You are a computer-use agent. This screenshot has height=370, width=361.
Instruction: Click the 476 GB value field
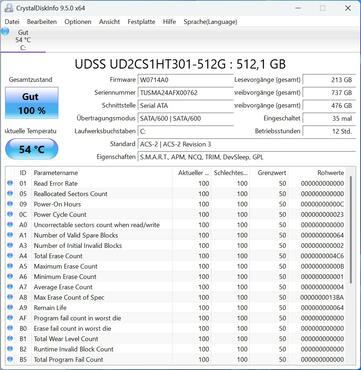click(x=329, y=106)
